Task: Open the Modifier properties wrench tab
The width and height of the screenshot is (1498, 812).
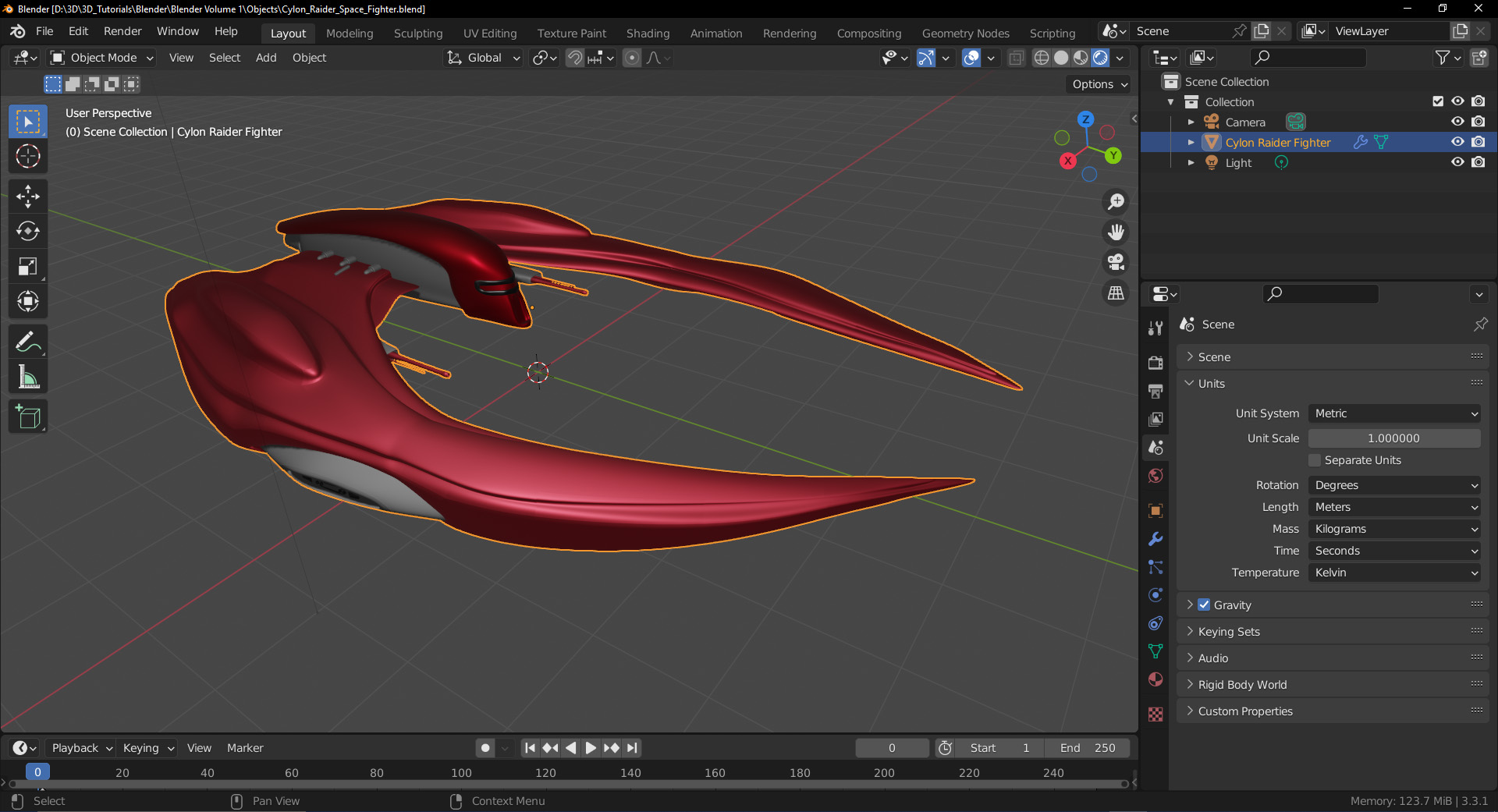Action: coord(1155,539)
